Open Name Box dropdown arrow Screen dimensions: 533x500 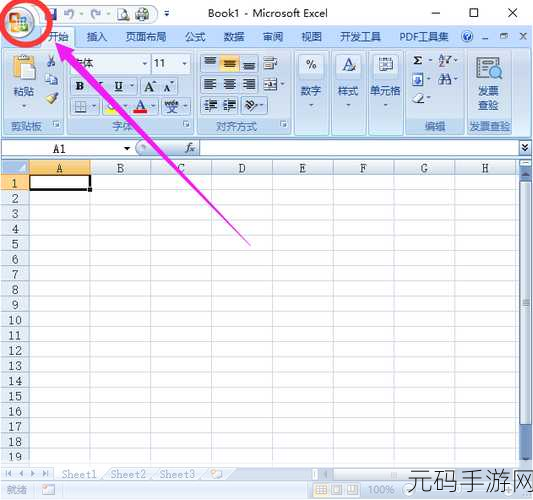[127, 149]
